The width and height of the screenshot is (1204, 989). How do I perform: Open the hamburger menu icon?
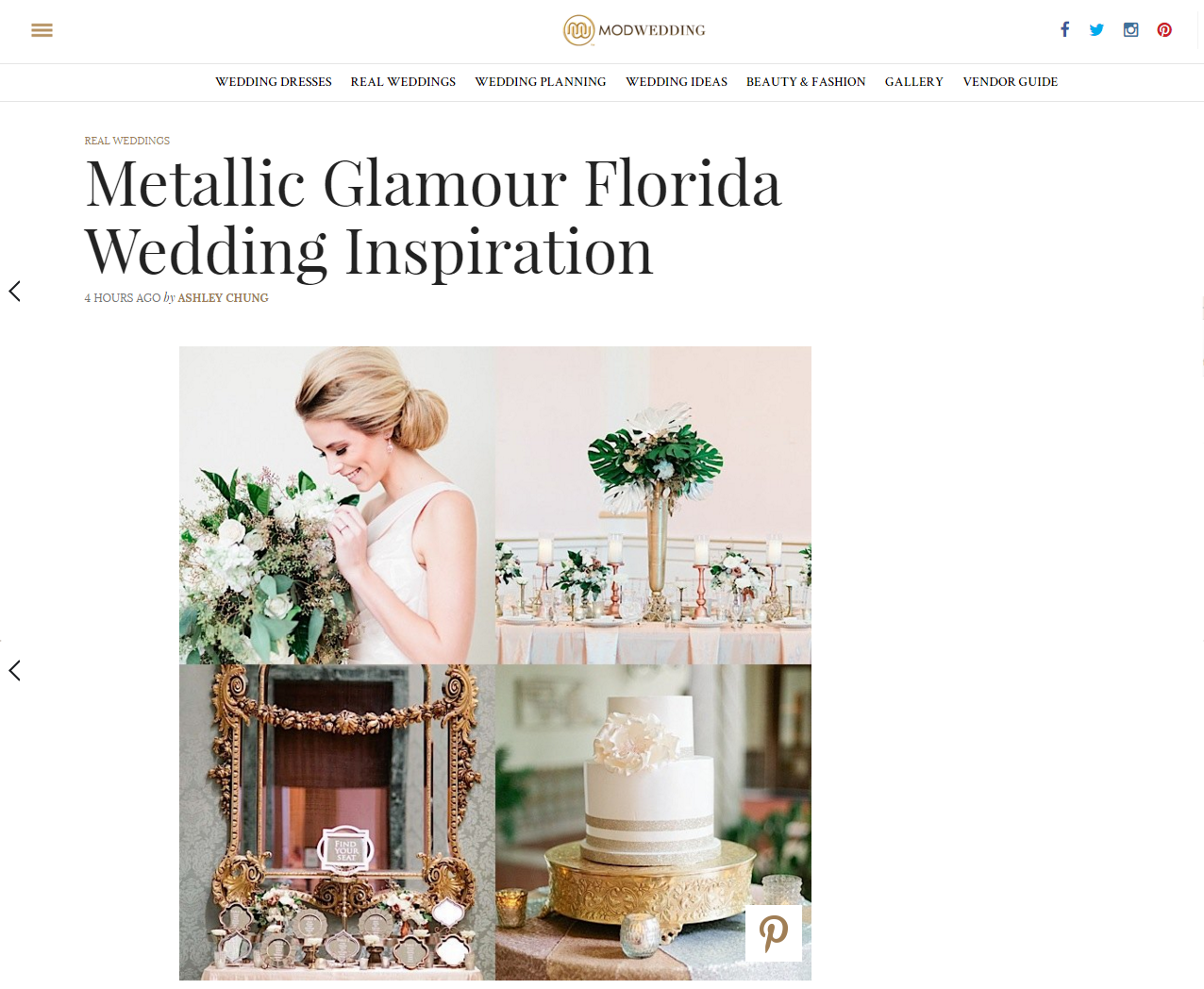pos(42,30)
